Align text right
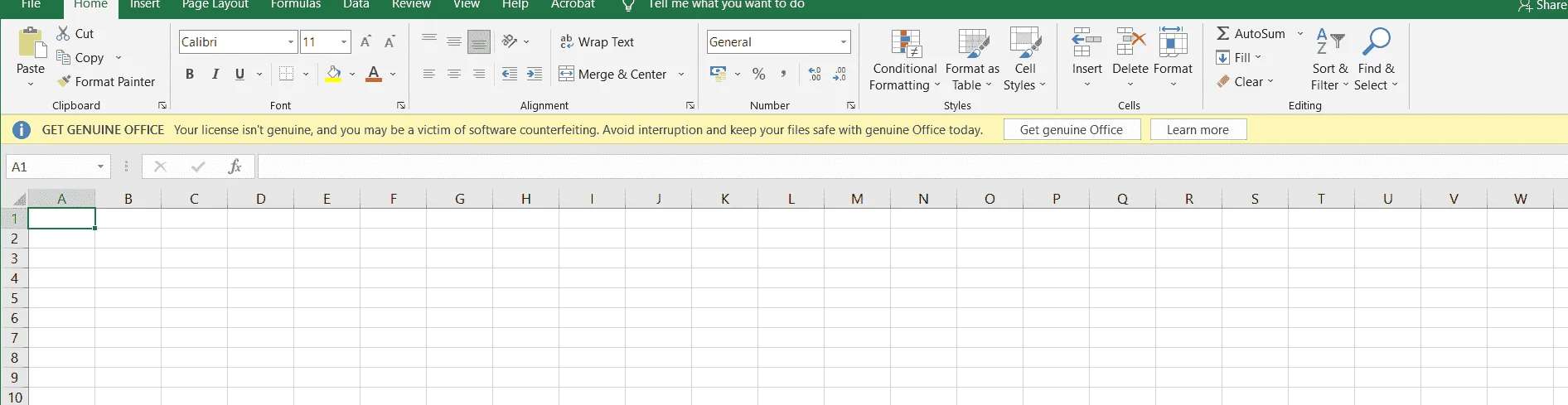 [x=479, y=74]
